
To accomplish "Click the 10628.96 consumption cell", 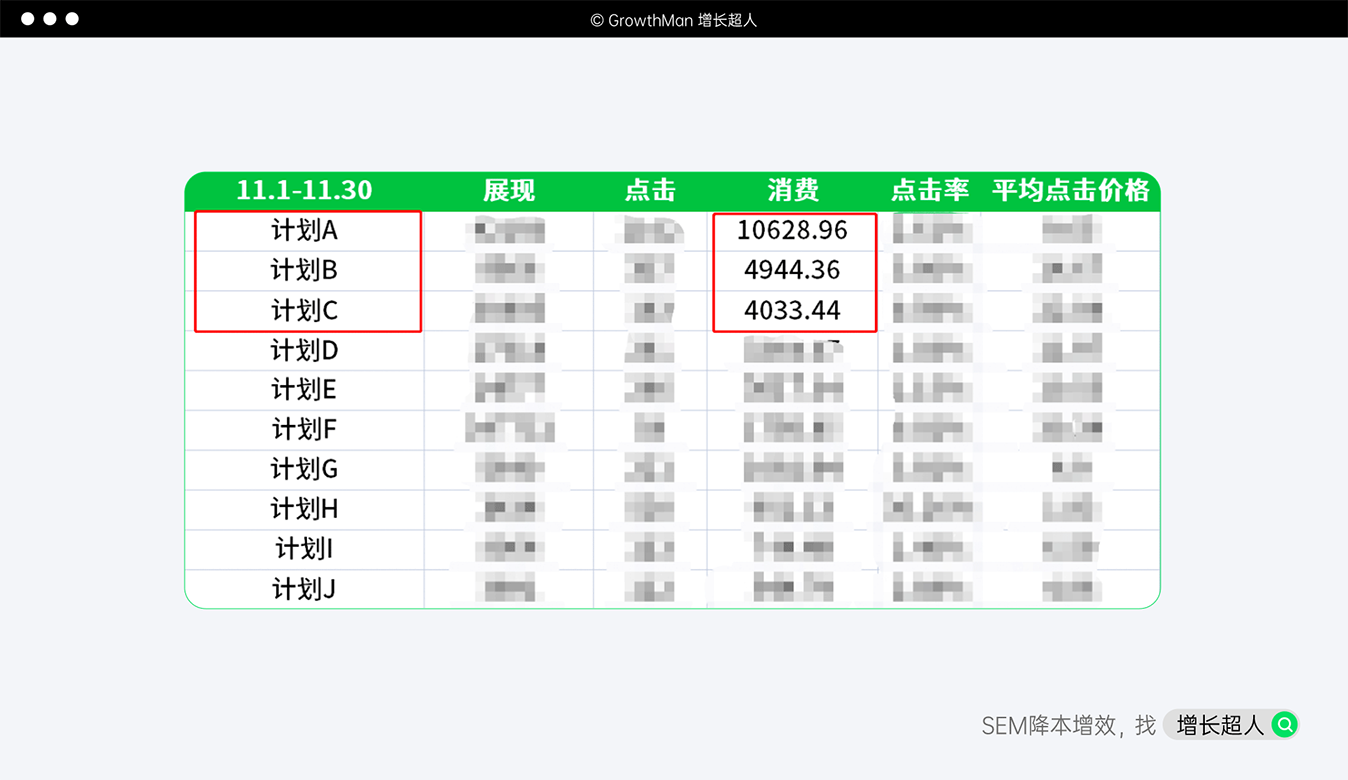I will click(792, 231).
